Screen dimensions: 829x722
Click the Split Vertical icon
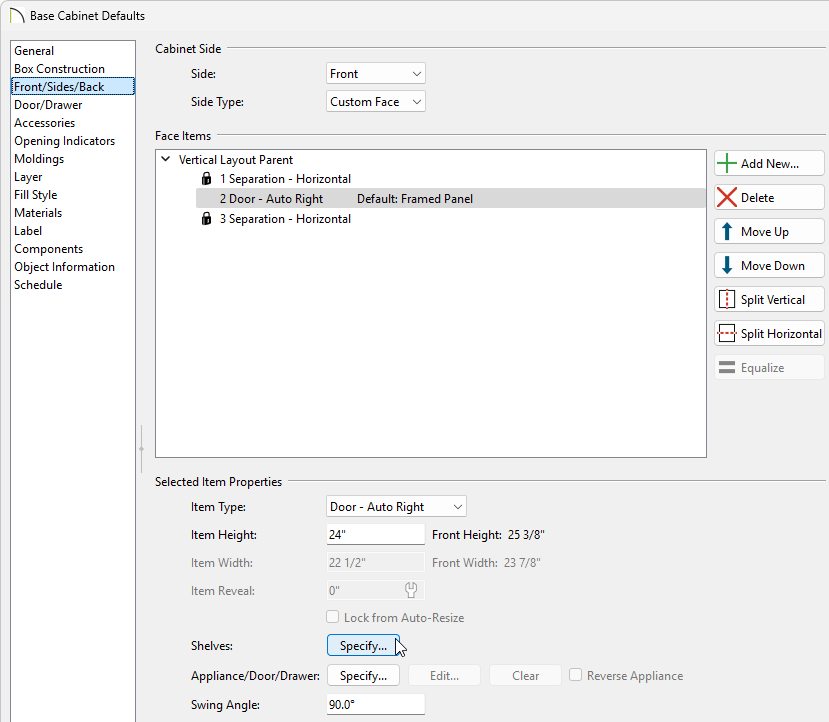[x=727, y=300]
